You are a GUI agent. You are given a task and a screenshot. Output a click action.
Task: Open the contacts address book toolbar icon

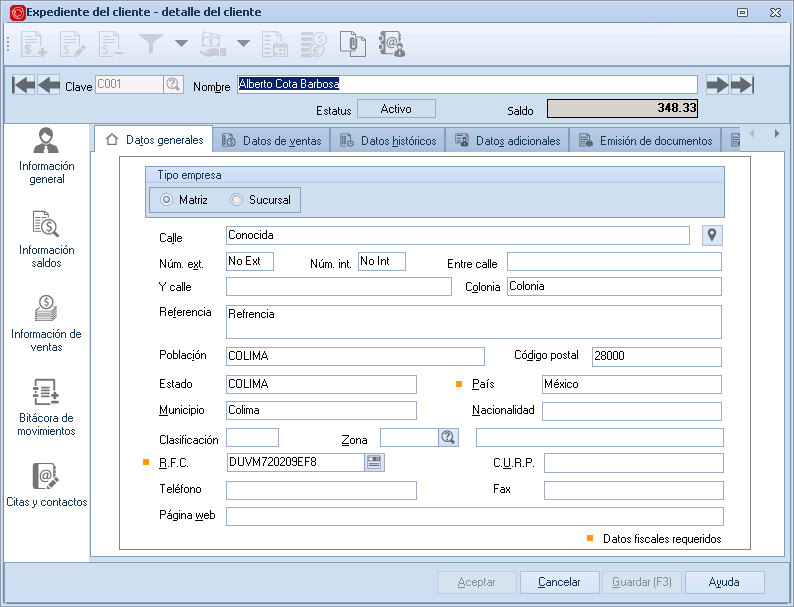click(x=391, y=44)
